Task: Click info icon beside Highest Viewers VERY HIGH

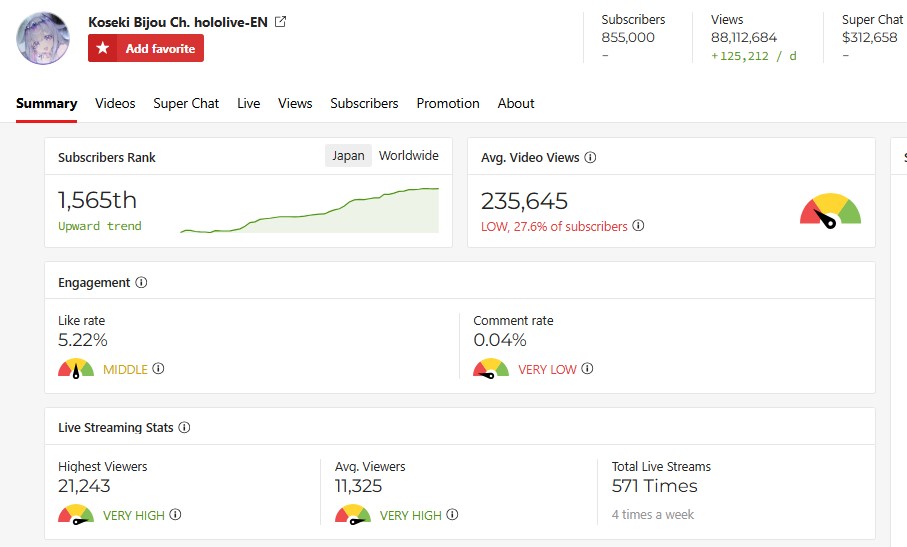Action: pos(175,514)
